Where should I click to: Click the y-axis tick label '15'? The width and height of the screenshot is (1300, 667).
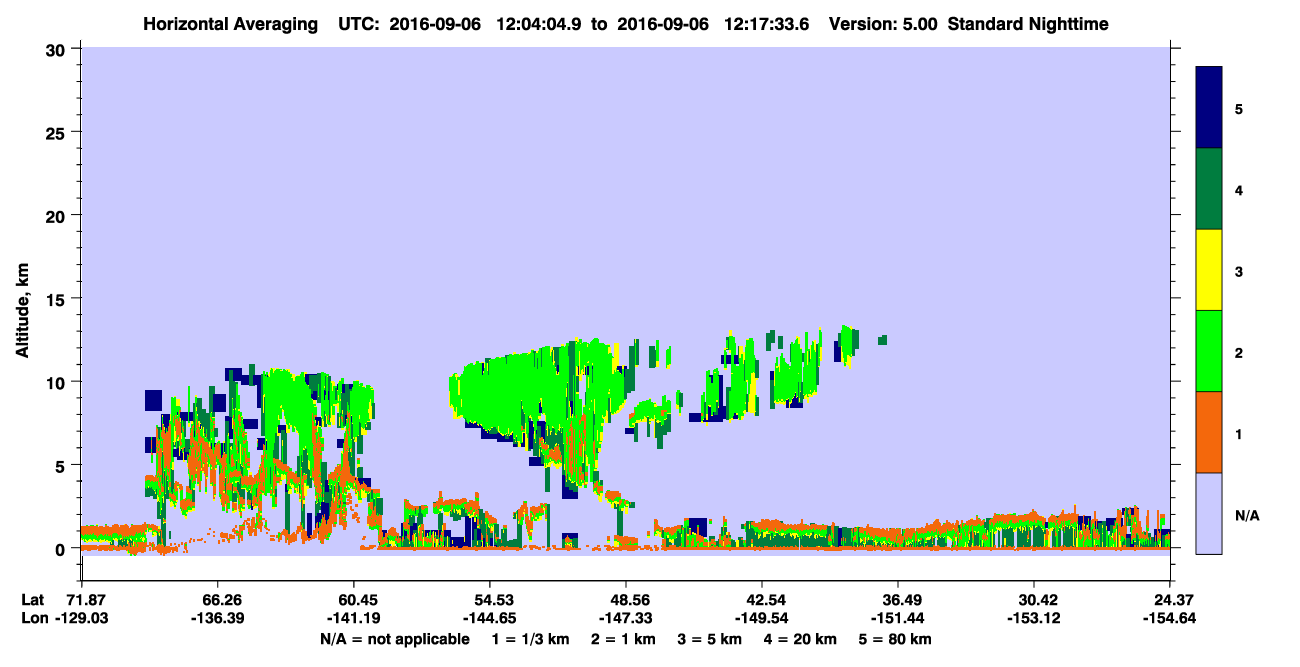(58, 299)
